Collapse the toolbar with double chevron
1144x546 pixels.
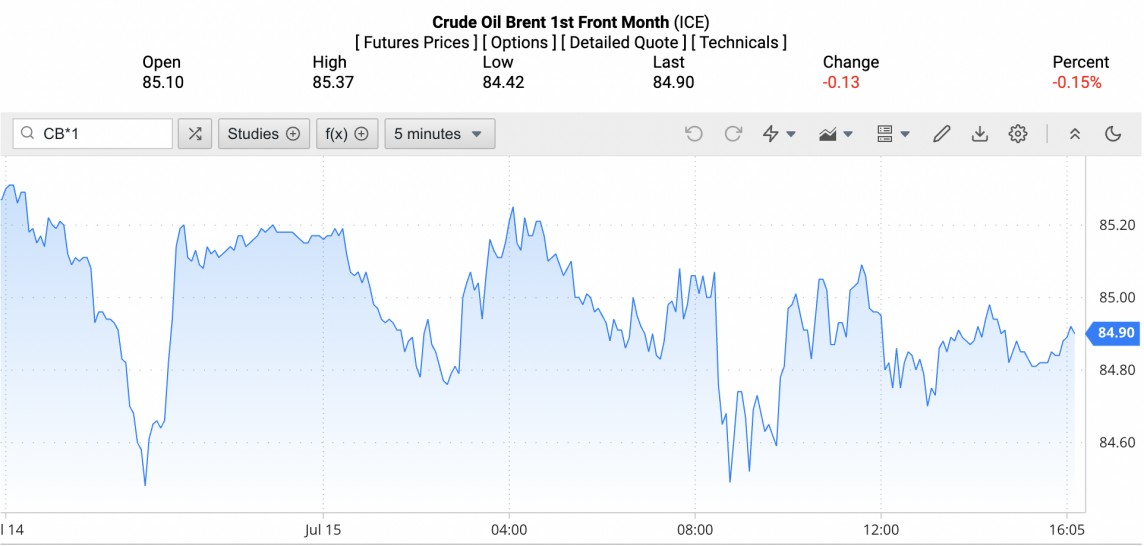pos(1075,134)
